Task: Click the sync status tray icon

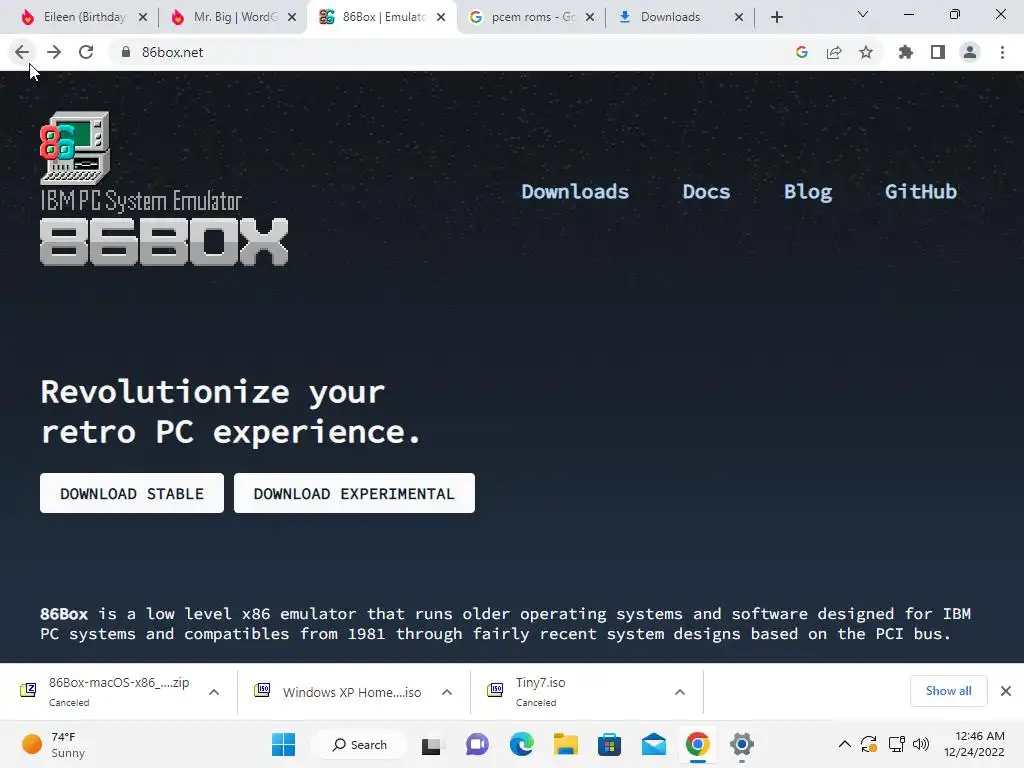Action: point(869,744)
